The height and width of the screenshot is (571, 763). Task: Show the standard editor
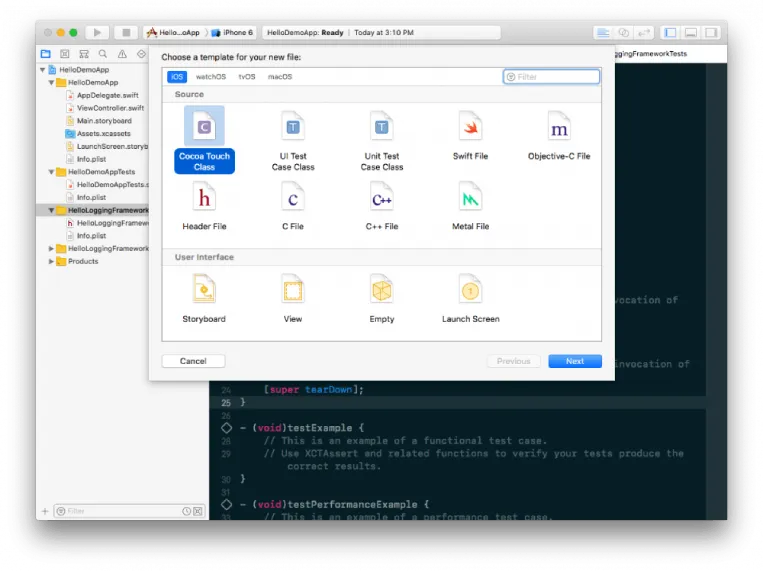click(x=603, y=33)
